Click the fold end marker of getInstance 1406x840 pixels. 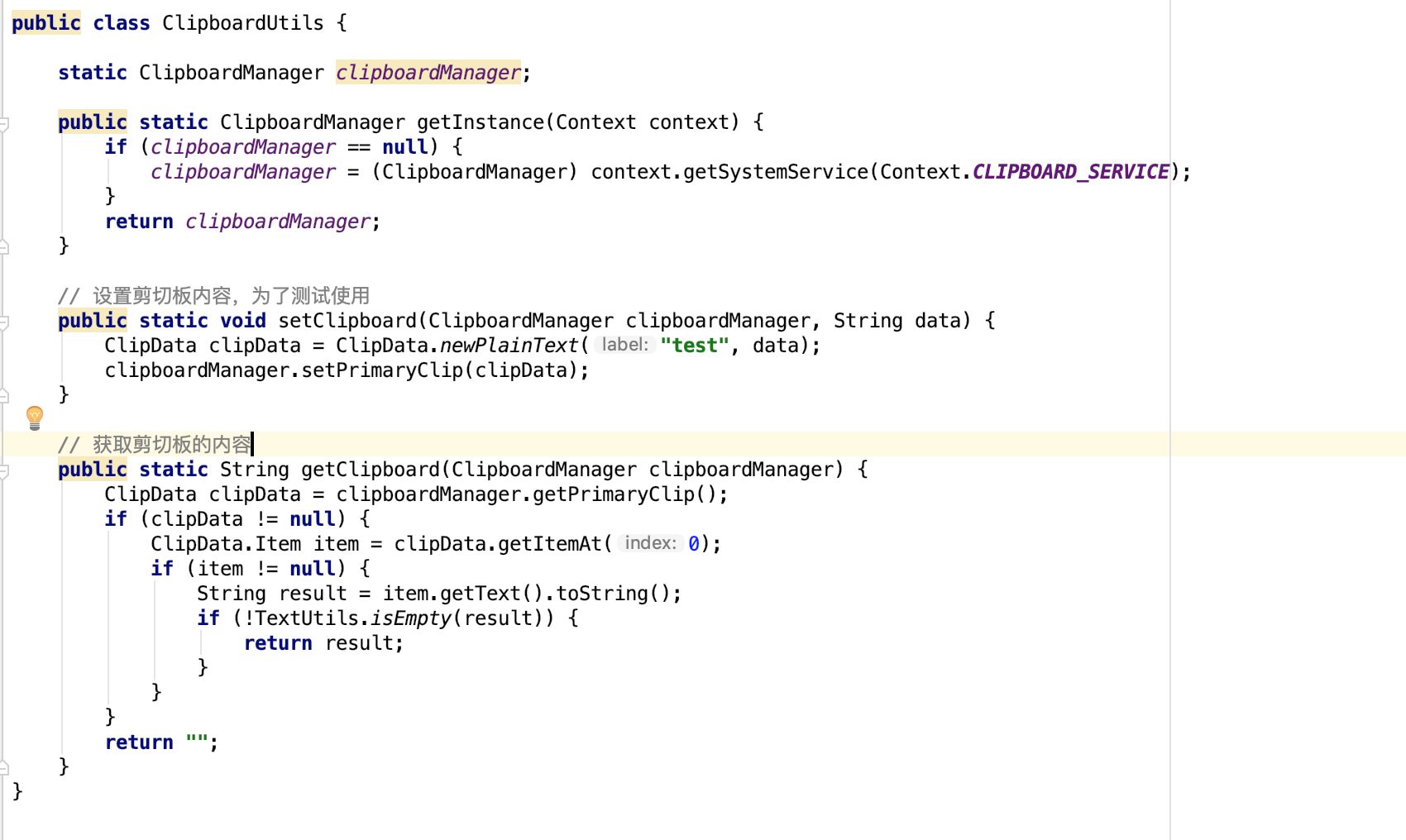pyautogui.click(x=4, y=246)
